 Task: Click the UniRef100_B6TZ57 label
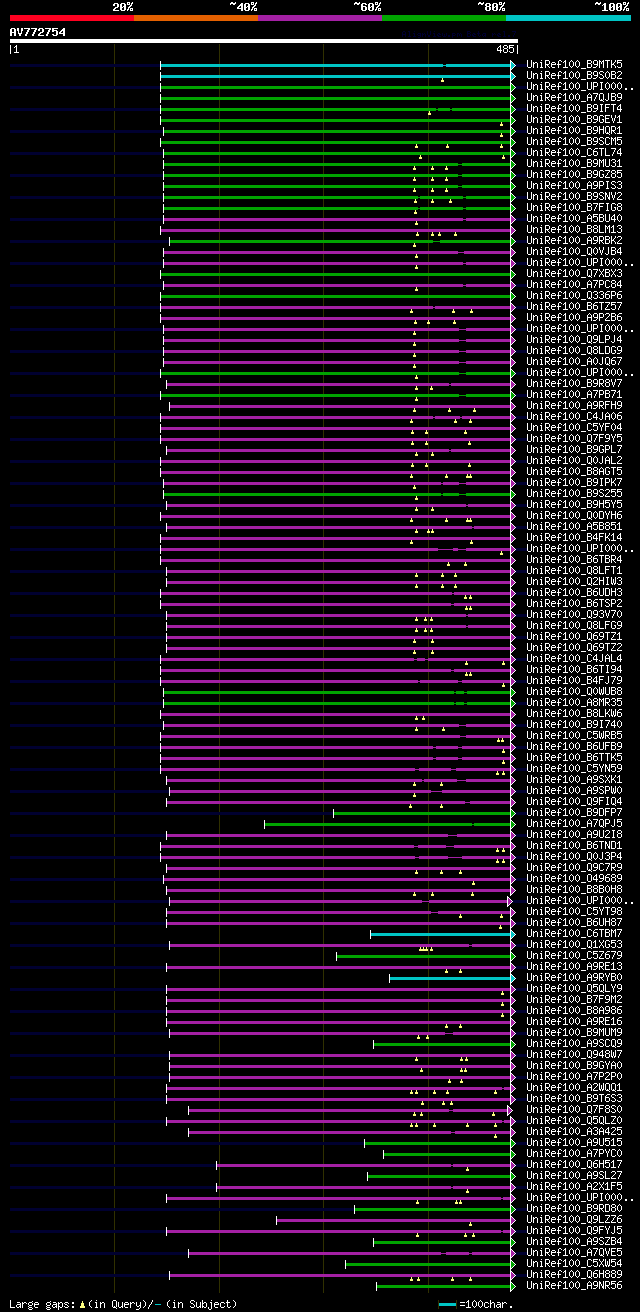[x=574, y=306]
